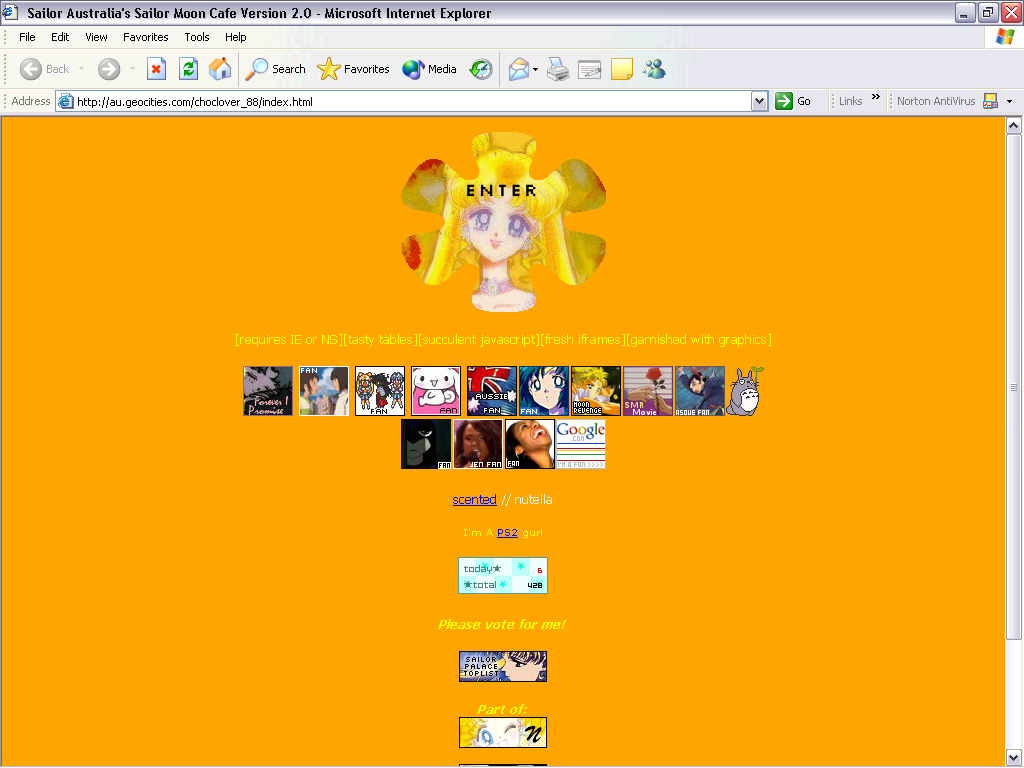
Task: Open the Messenger people icon
Action: point(654,69)
